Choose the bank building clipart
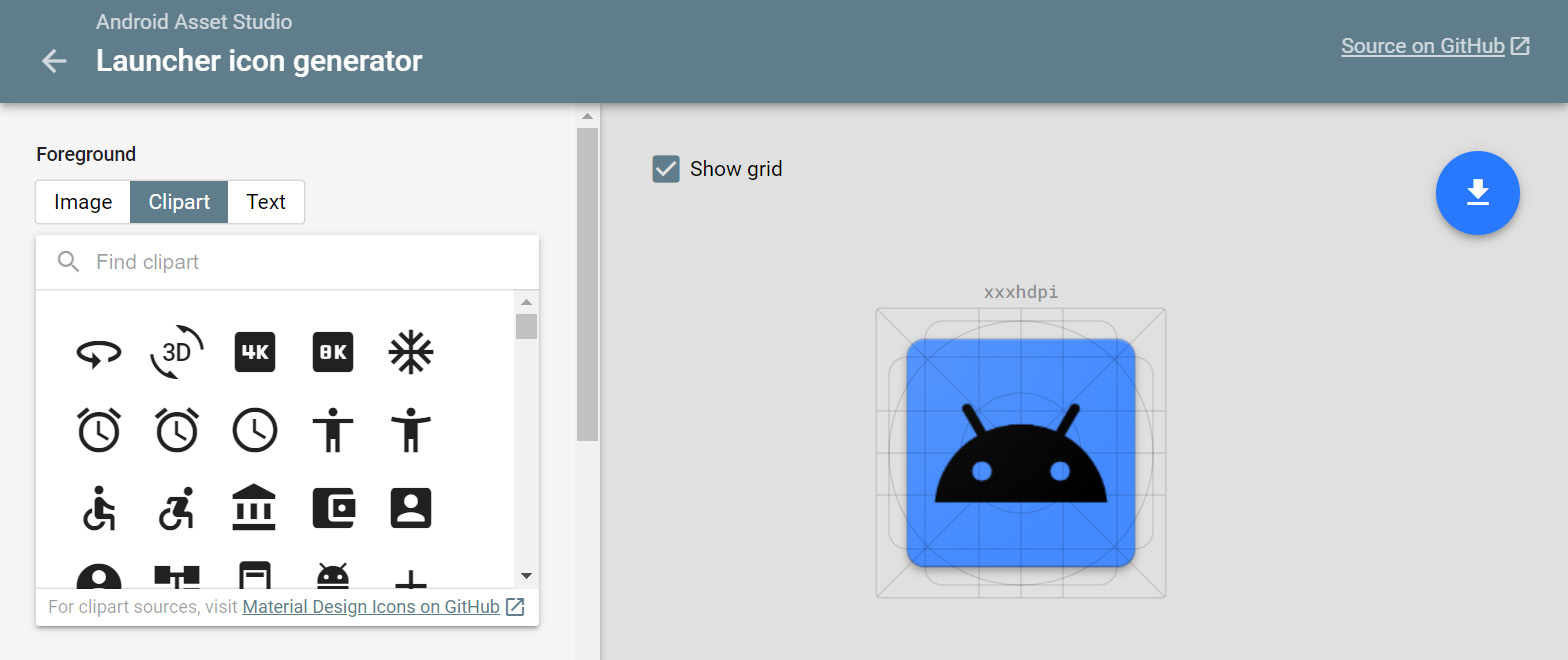The height and width of the screenshot is (660, 1568). pyautogui.click(x=255, y=508)
